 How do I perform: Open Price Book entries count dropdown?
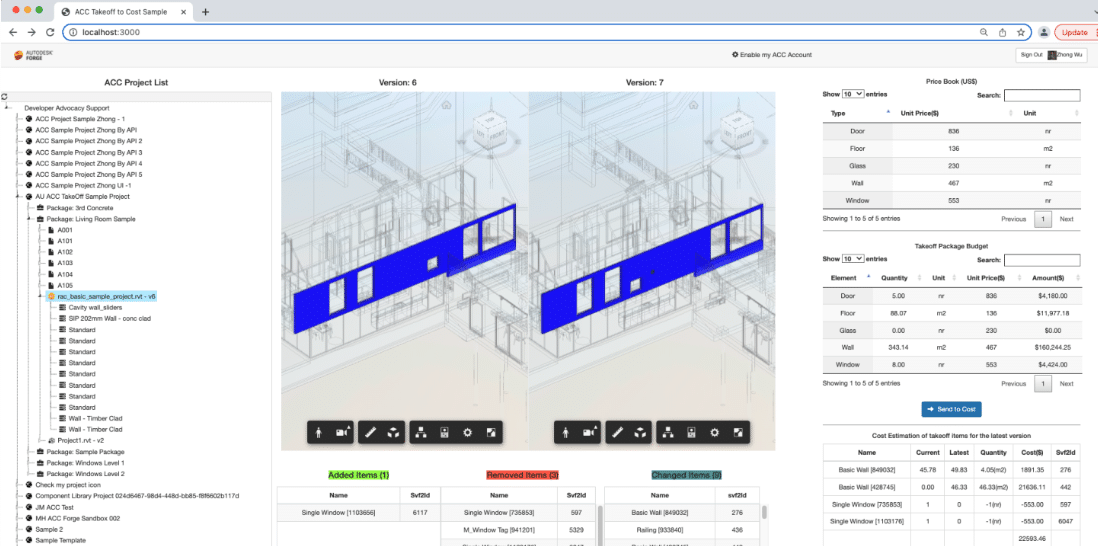tap(853, 94)
